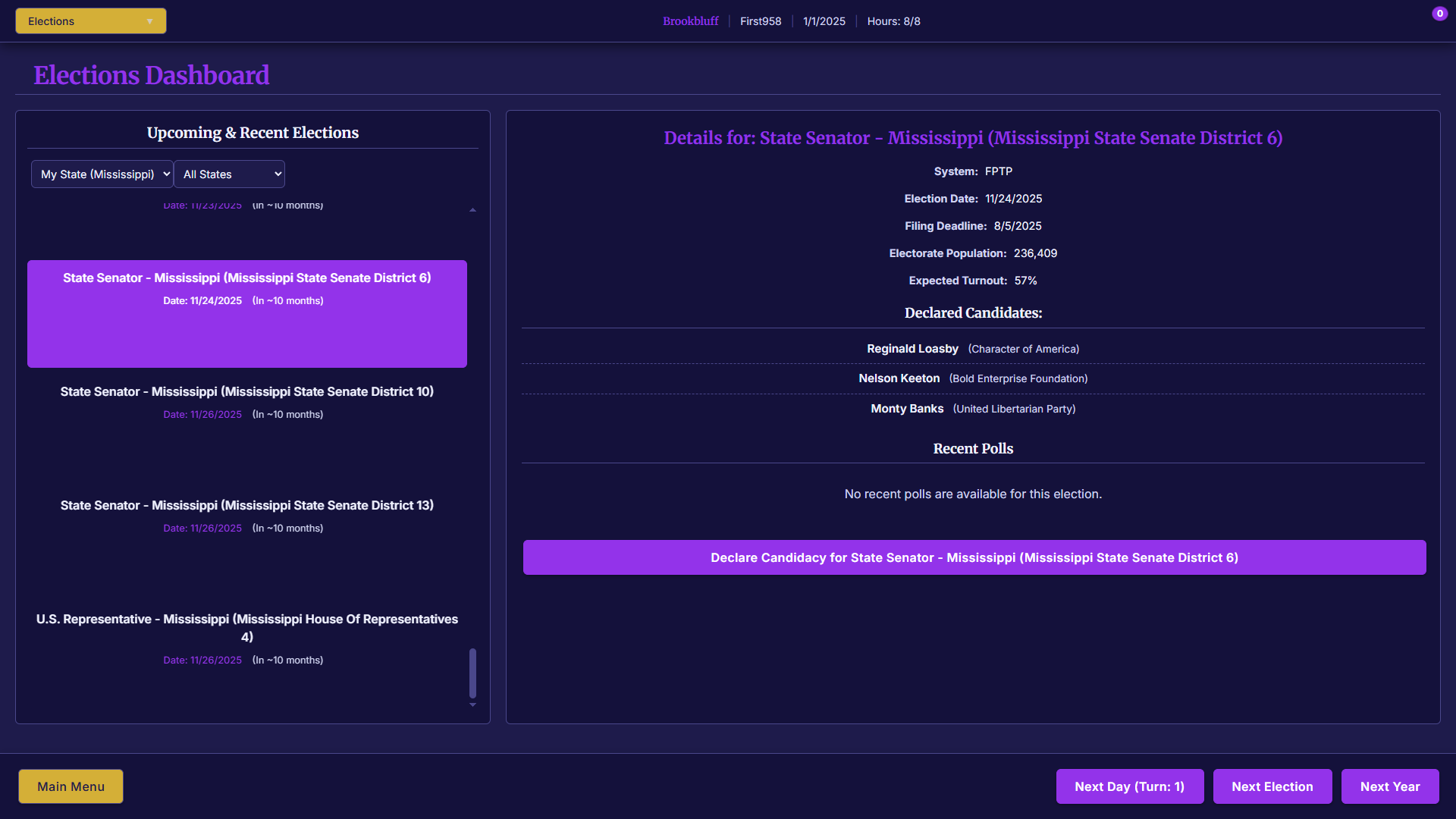Click the Brookbluff name in header
1456x819 pixels.
point(690,21)
